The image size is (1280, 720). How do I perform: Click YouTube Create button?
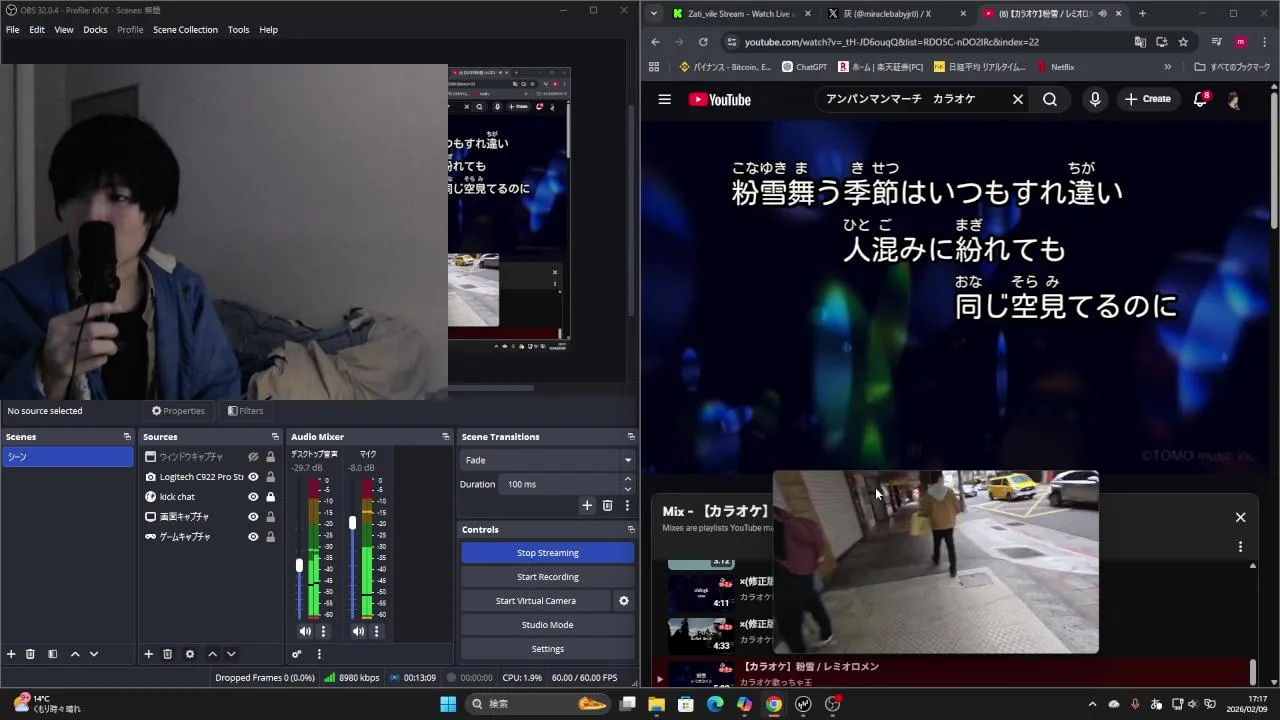tap(1147, 99)
